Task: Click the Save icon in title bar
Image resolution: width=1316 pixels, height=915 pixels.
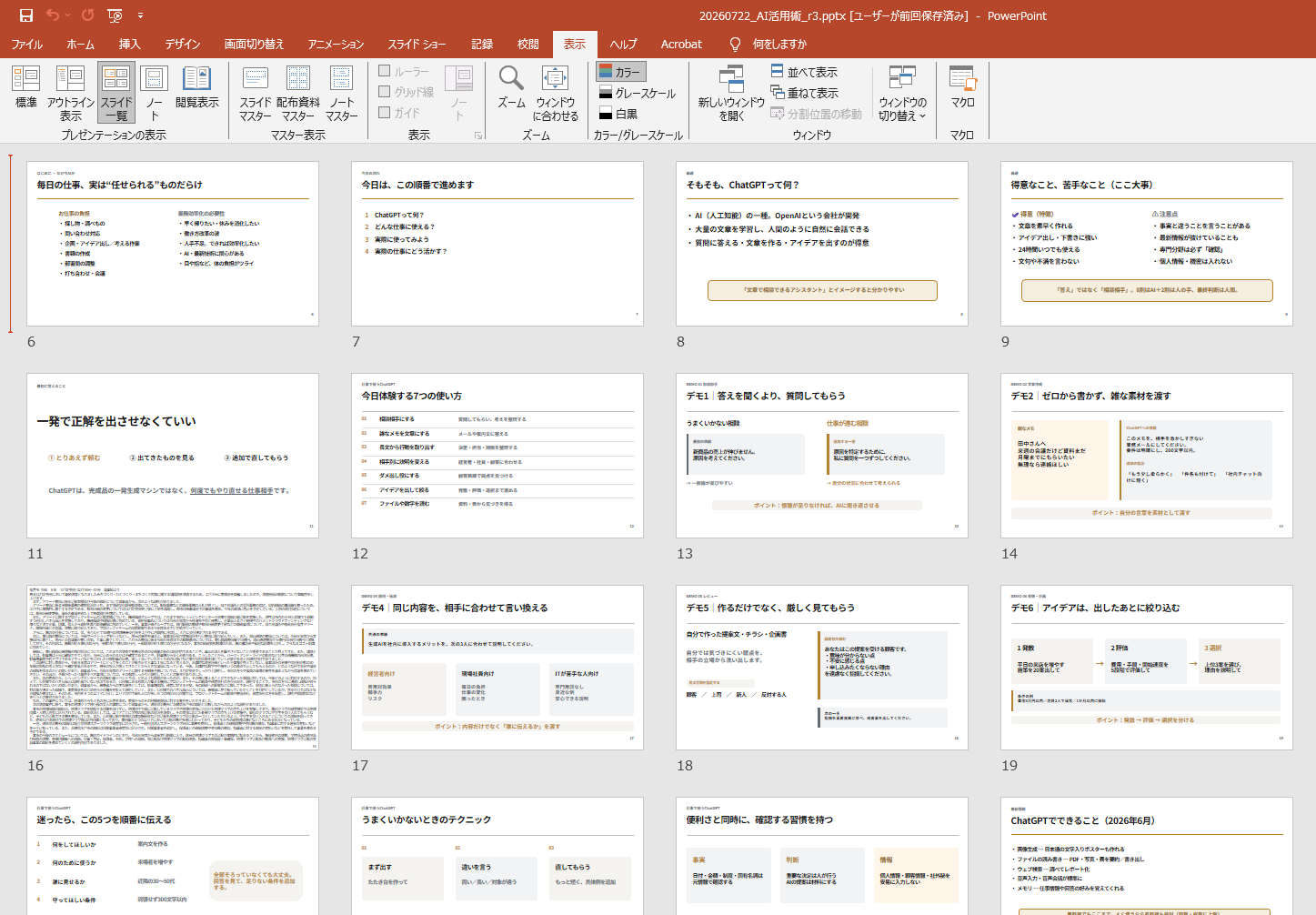Action: click(x=25, y=15)
